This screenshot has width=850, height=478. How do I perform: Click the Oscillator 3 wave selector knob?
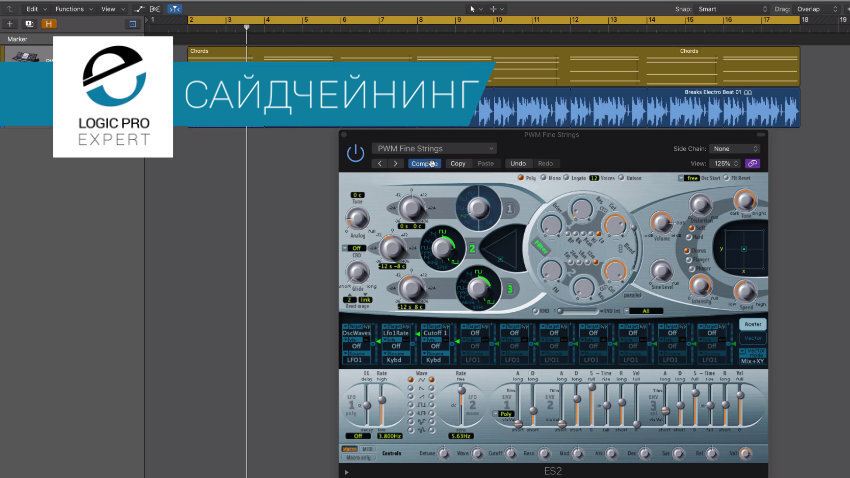[478, 288]
